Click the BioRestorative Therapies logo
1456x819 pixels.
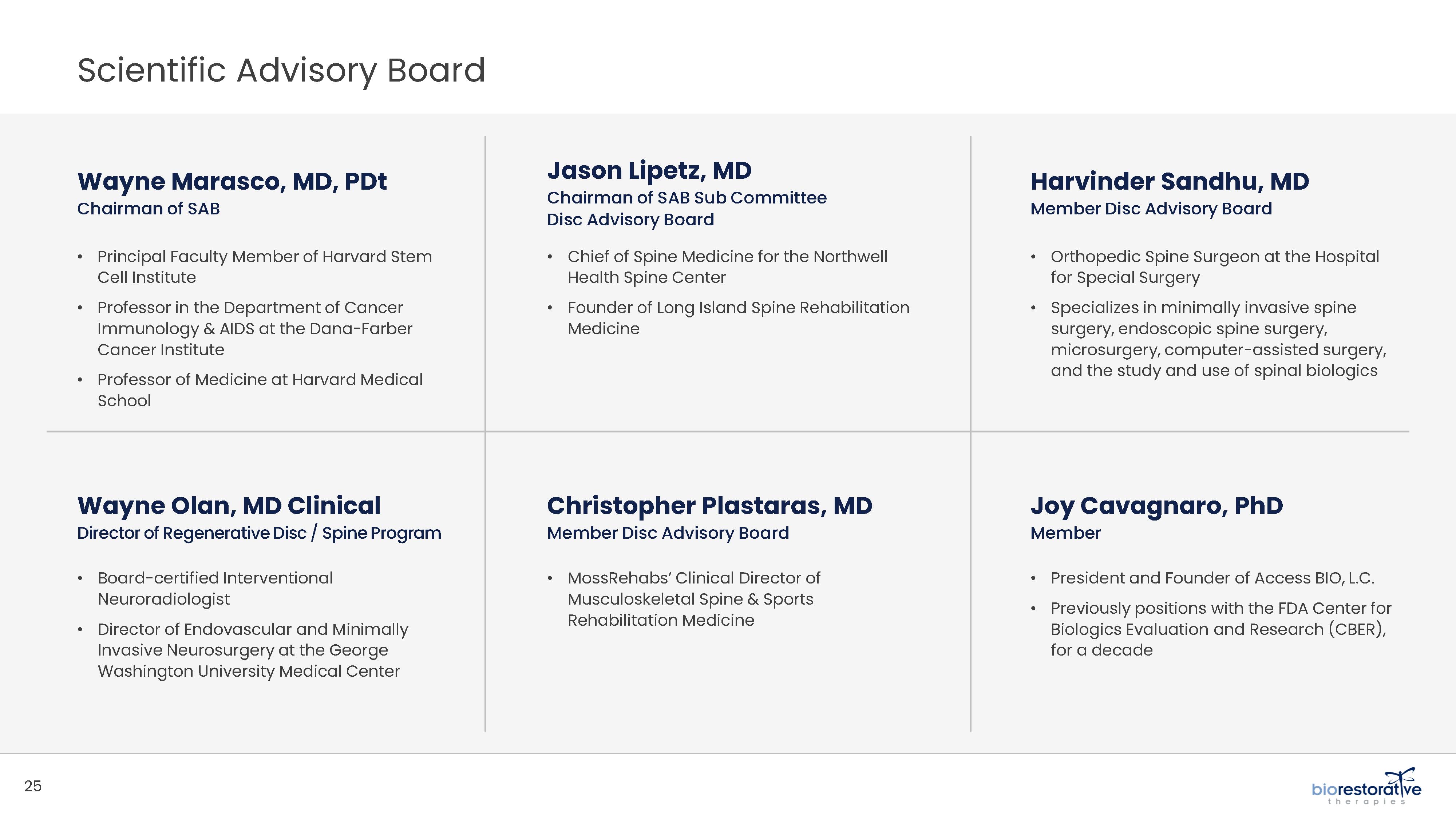tap(1366, 786)
